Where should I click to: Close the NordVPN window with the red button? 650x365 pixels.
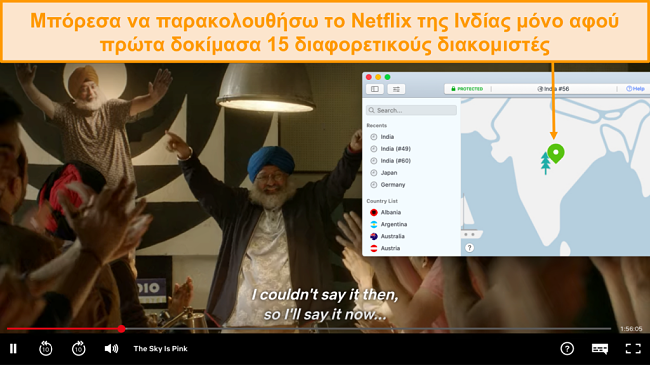click(x=369, y=77)
